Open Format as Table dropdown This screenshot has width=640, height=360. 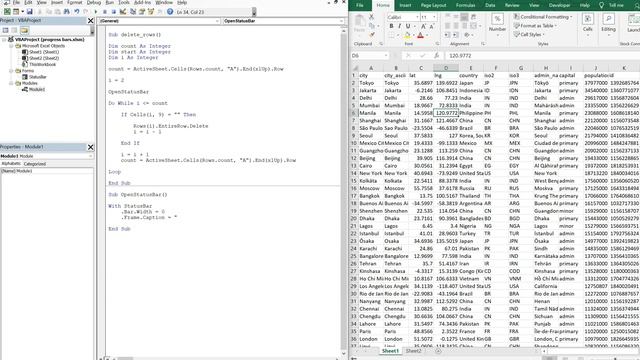pos(535,26)
